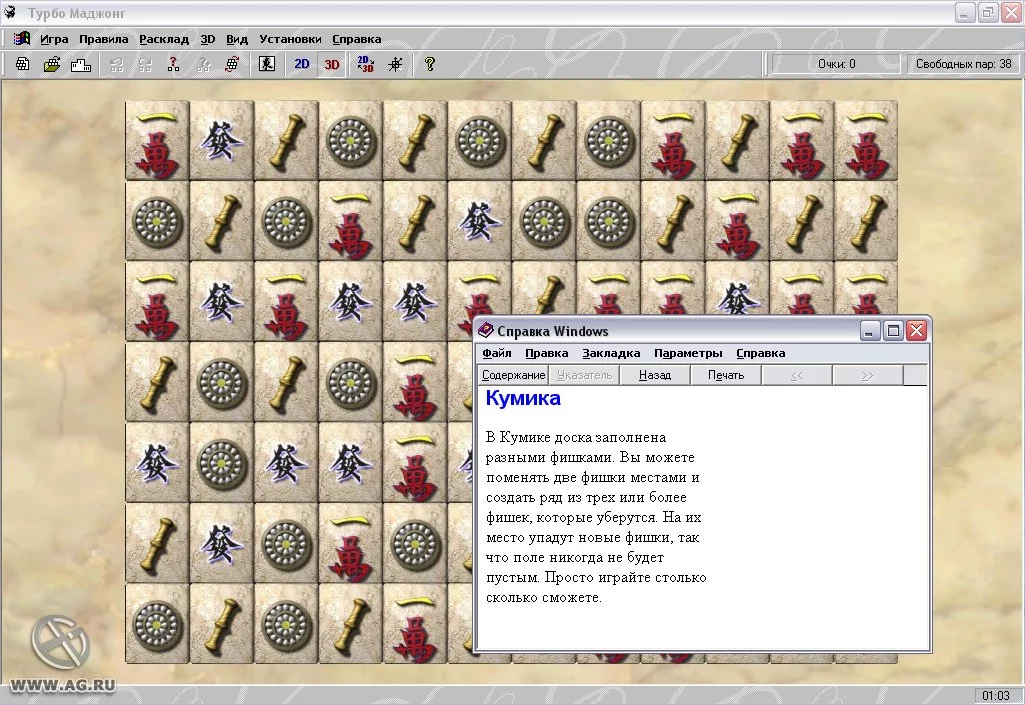This screenshot has width=1025, height=705.
Task: Open the Расклад menu
Action: (x=164, y=39)
